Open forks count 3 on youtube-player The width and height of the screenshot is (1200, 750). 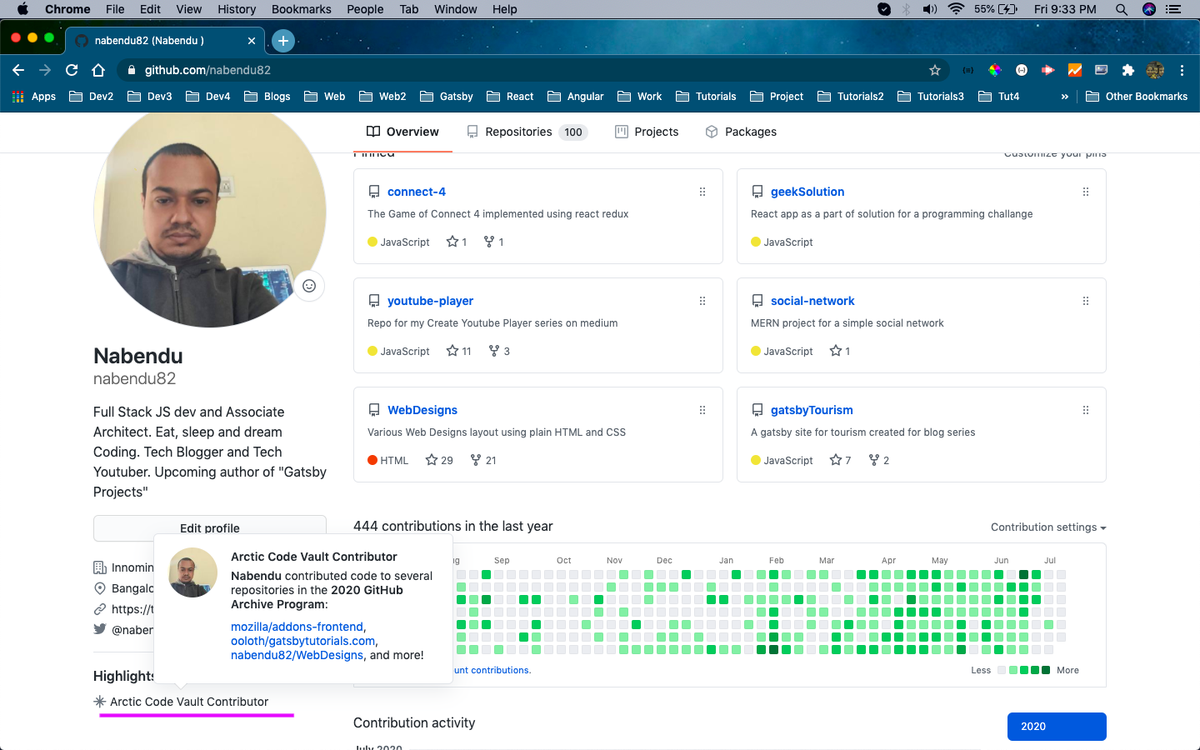point(499,351)
